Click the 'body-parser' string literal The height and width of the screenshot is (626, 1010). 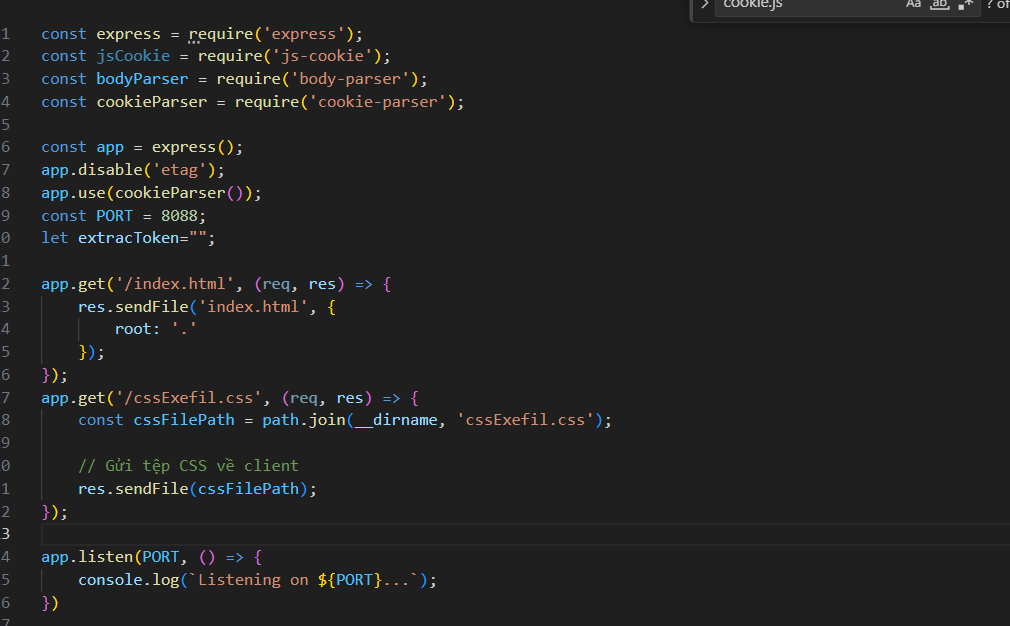point(350,79)
